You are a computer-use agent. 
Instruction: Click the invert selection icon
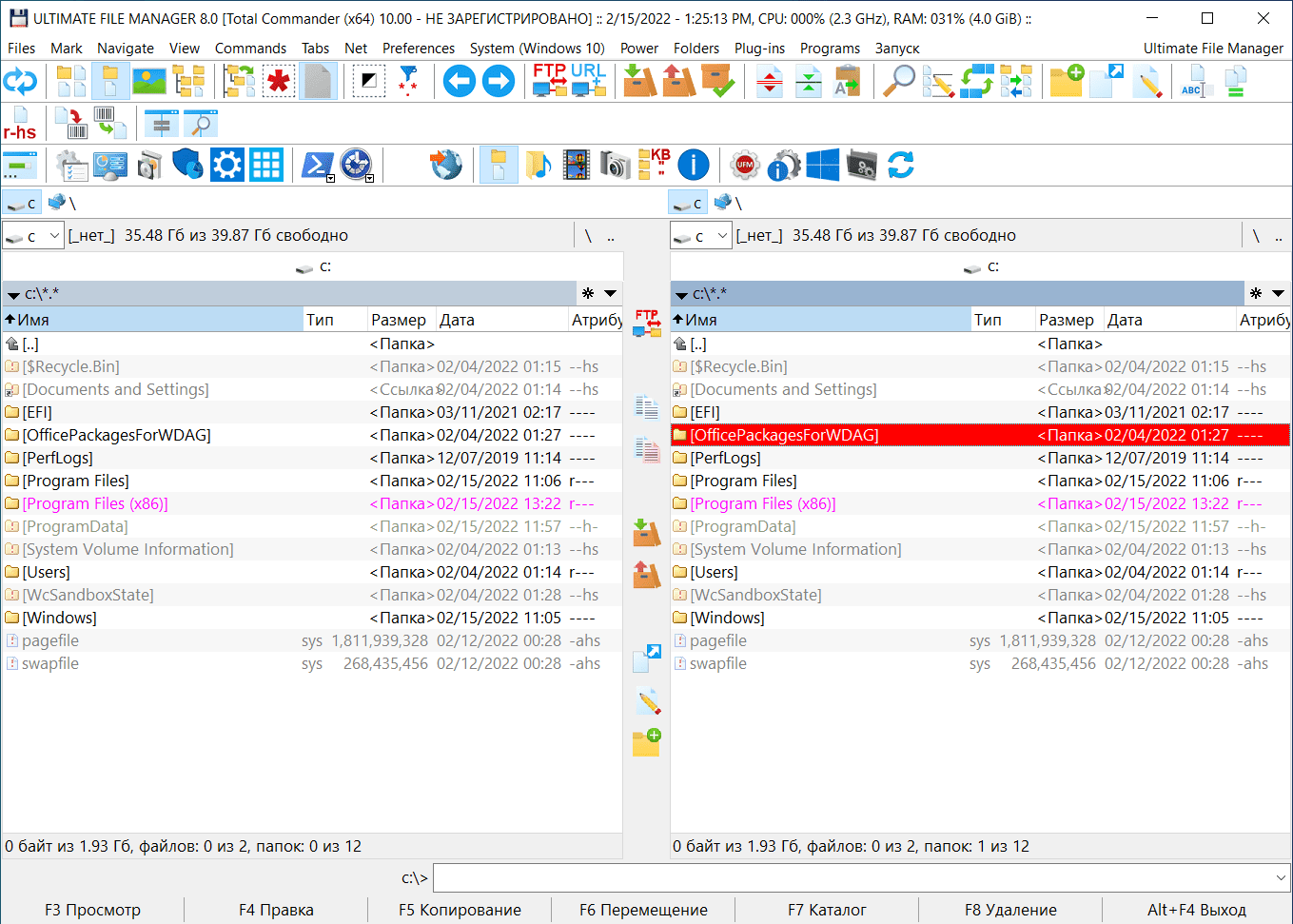coord(368,82)
